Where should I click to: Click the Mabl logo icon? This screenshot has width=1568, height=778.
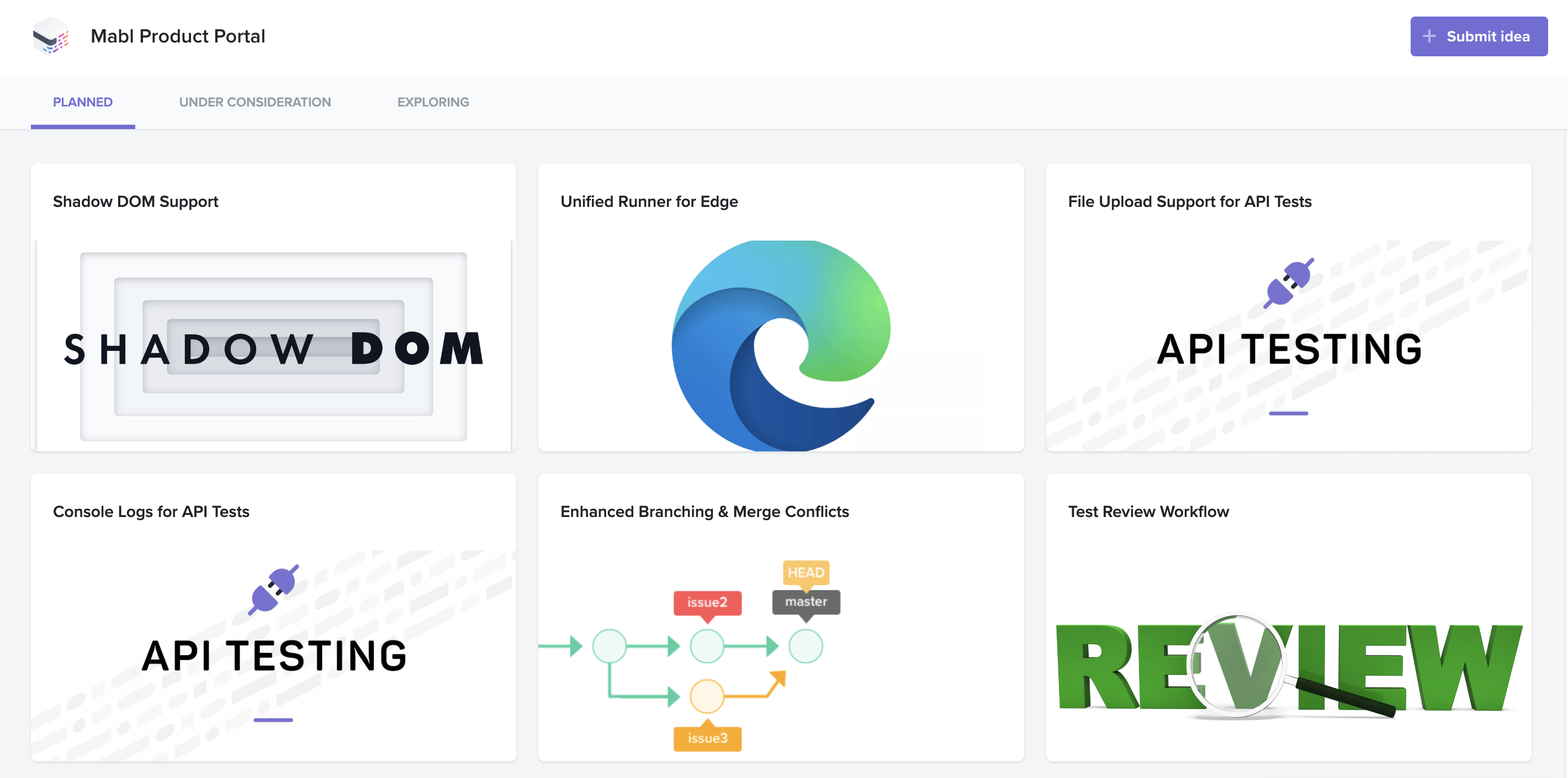[51, 36]
